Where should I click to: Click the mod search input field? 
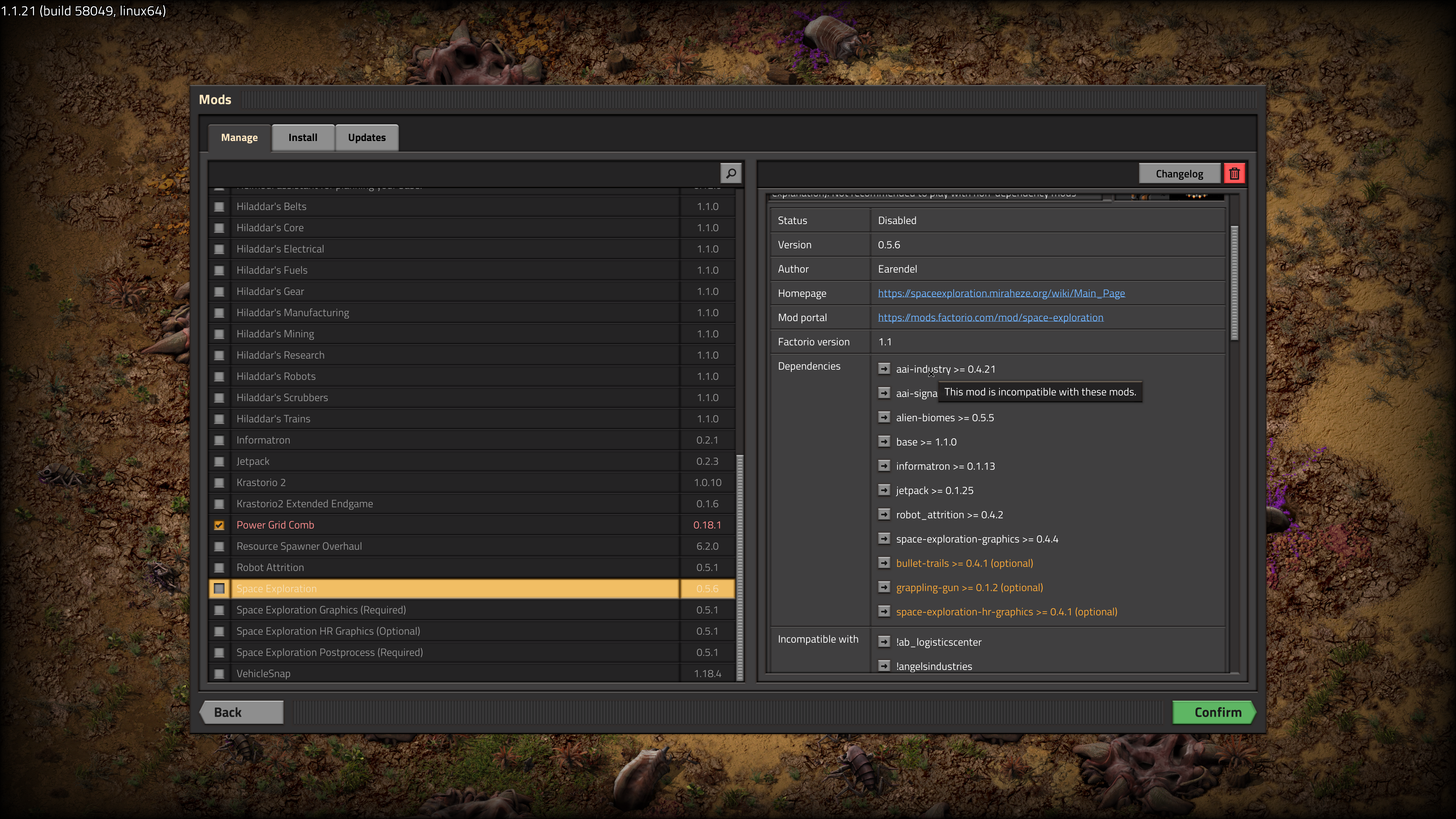click(463, 174)
